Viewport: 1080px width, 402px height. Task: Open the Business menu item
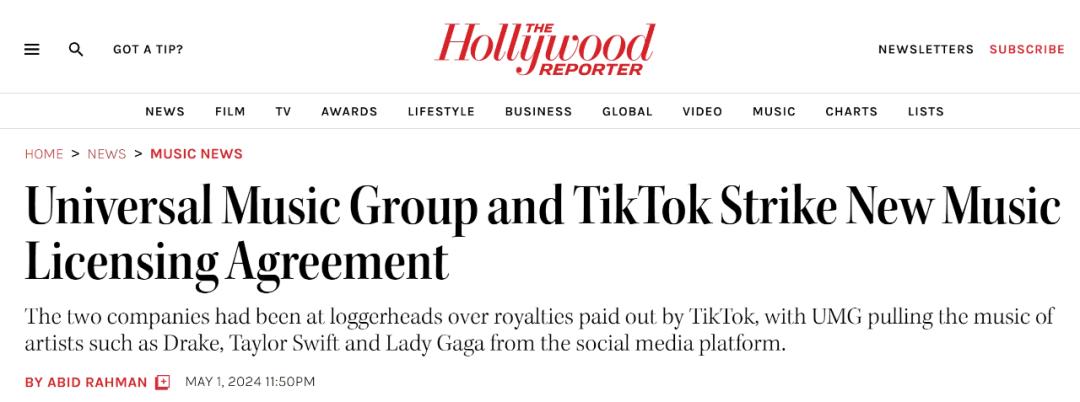click(538, 112)
